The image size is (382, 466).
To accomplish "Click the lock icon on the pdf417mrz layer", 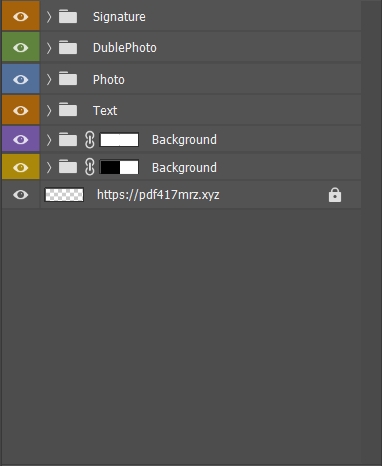I will point(335,195).
